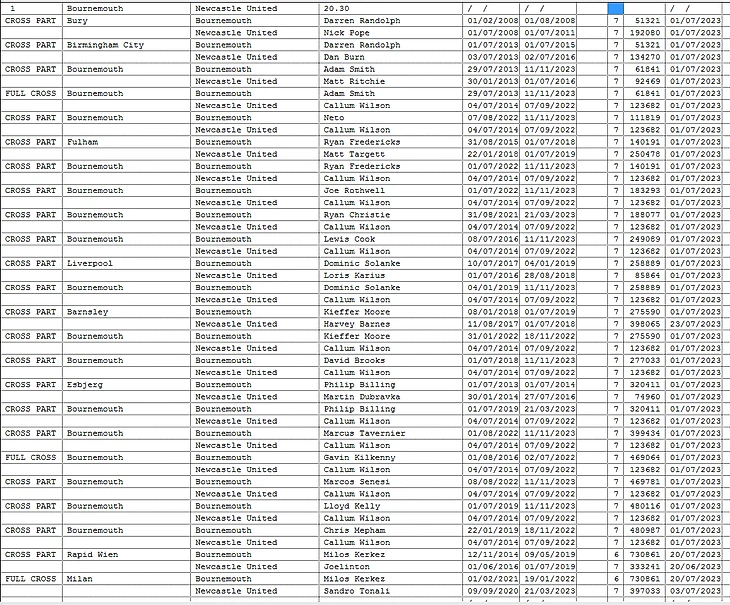Click the 'Martin Dubravka' cell
This screenshot has width=730, height=605.
tap(391, 397)
